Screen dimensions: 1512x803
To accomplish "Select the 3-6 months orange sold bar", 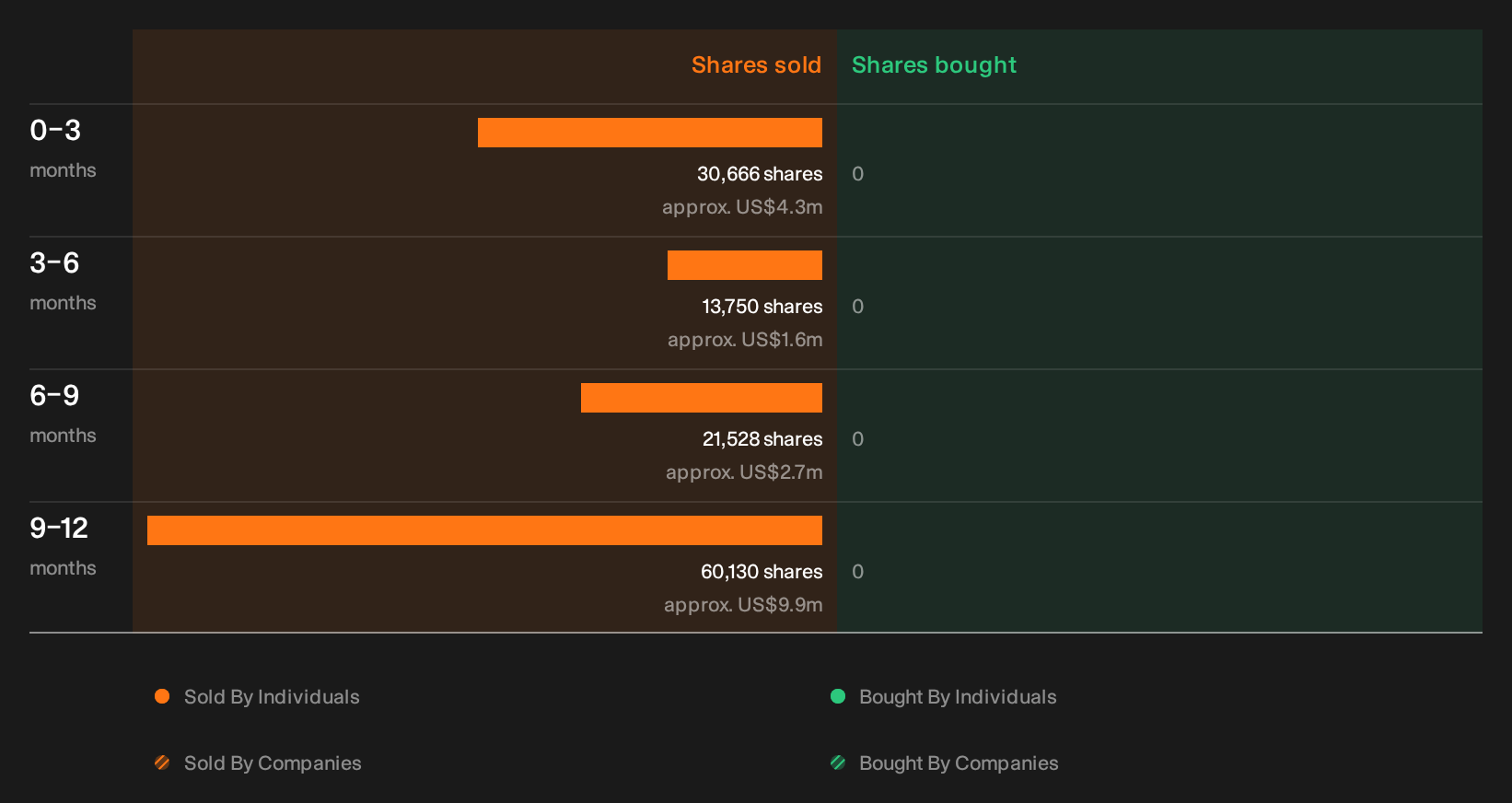I will pyautogui.click(x=745, y=265).
